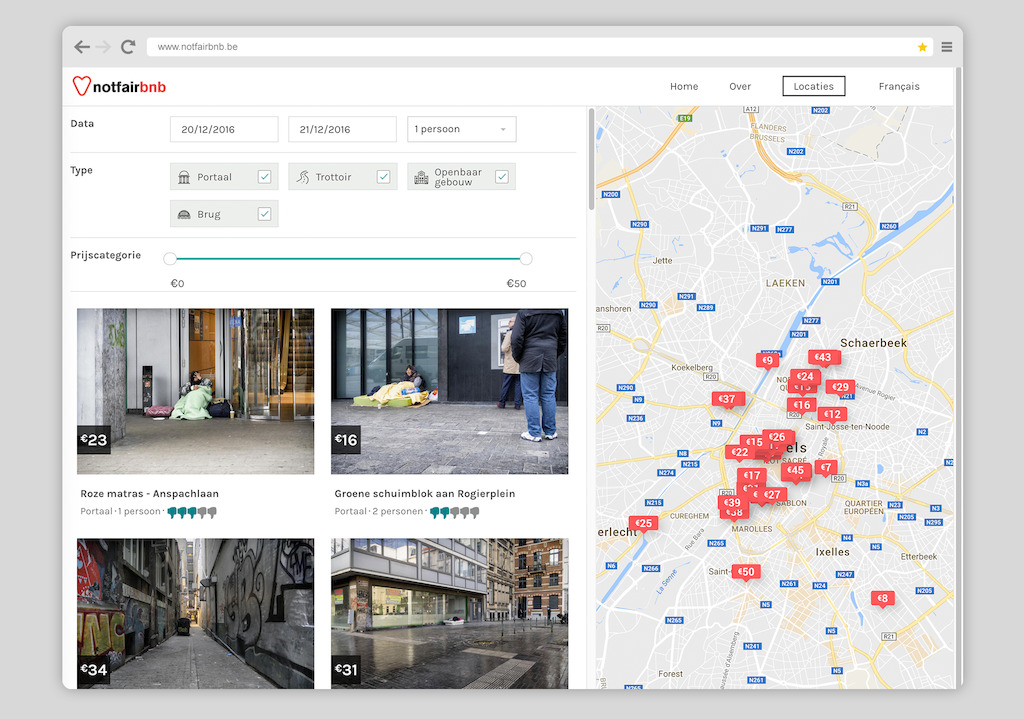Reload the page with the refresh icon
The height and width of the screenshot is (719, 1024).
point(128,46)
